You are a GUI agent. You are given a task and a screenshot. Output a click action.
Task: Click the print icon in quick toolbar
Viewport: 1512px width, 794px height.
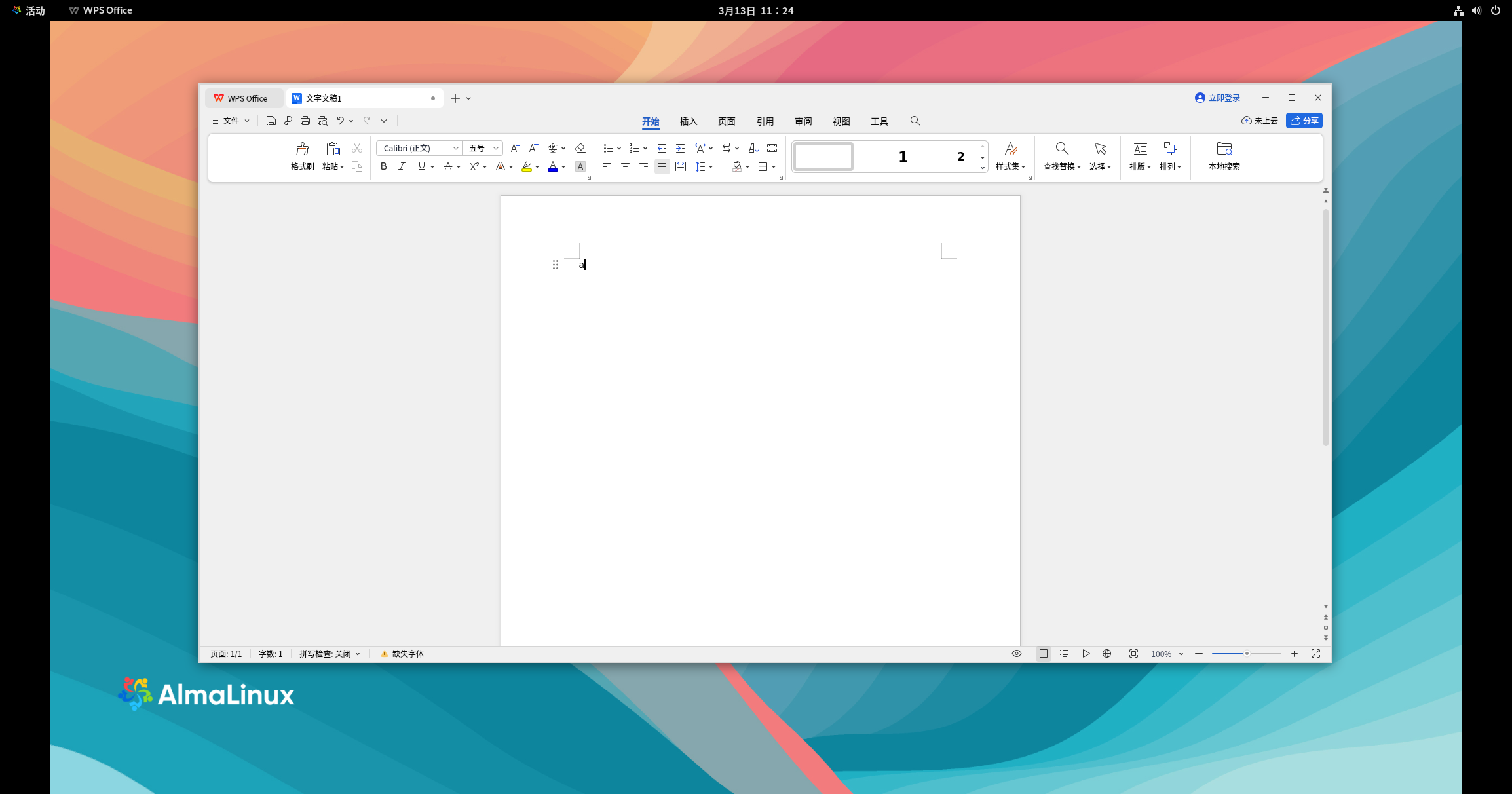305,121
